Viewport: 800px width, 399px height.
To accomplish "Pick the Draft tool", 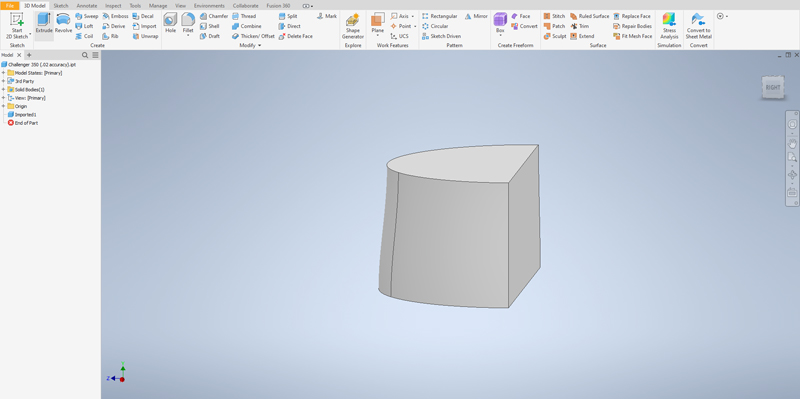I will coord(210,36).
